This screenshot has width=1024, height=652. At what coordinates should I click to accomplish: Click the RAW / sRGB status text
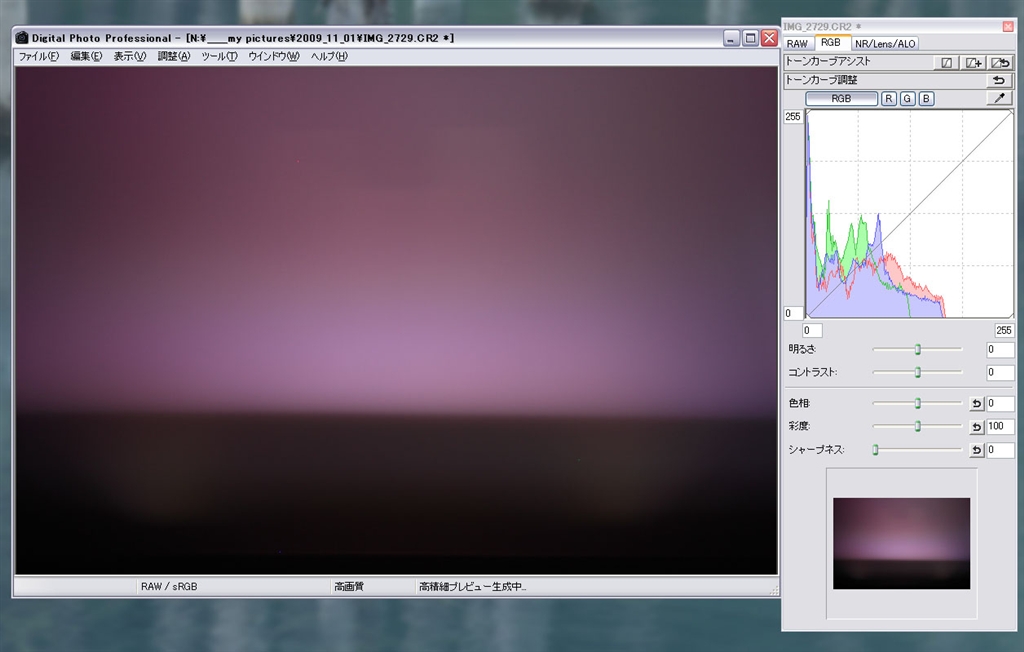pyautogui.click(x=169, y=587)
